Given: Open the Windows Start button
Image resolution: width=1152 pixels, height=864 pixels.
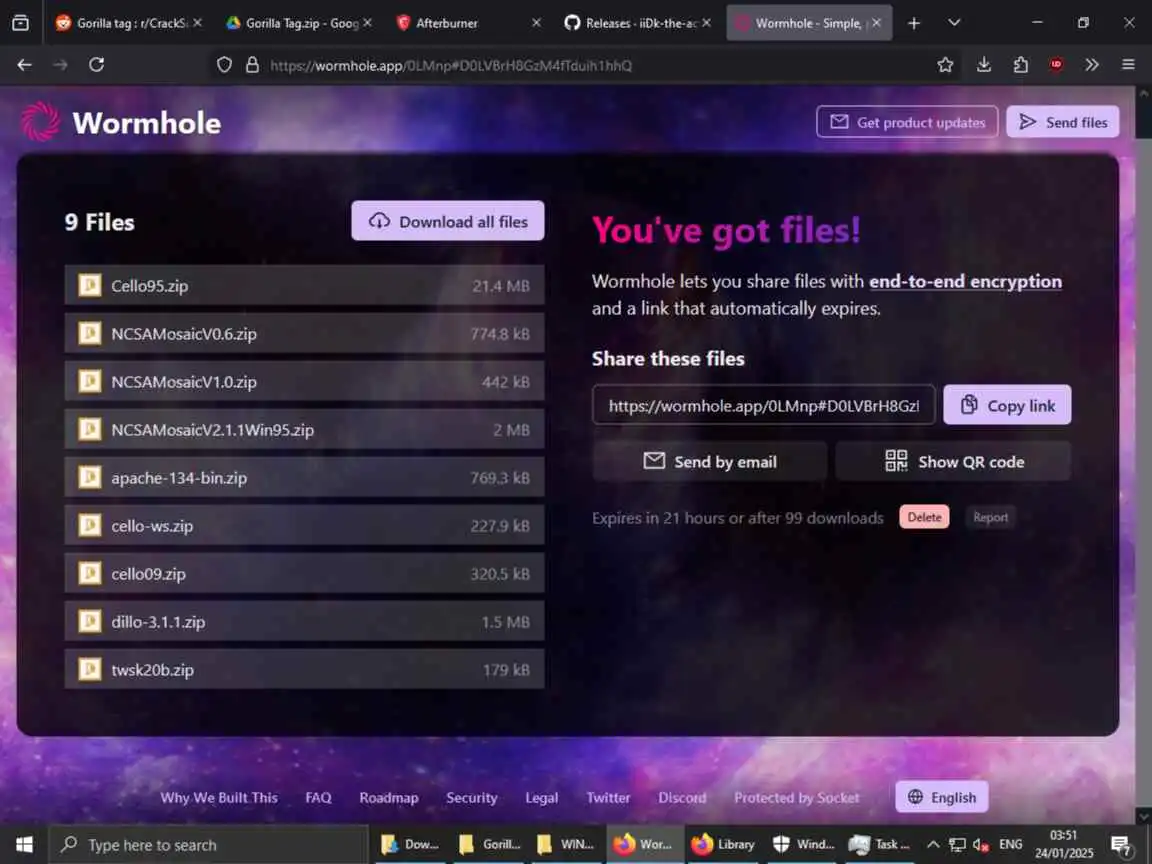Looking at the screenshot, I should 24,844.
